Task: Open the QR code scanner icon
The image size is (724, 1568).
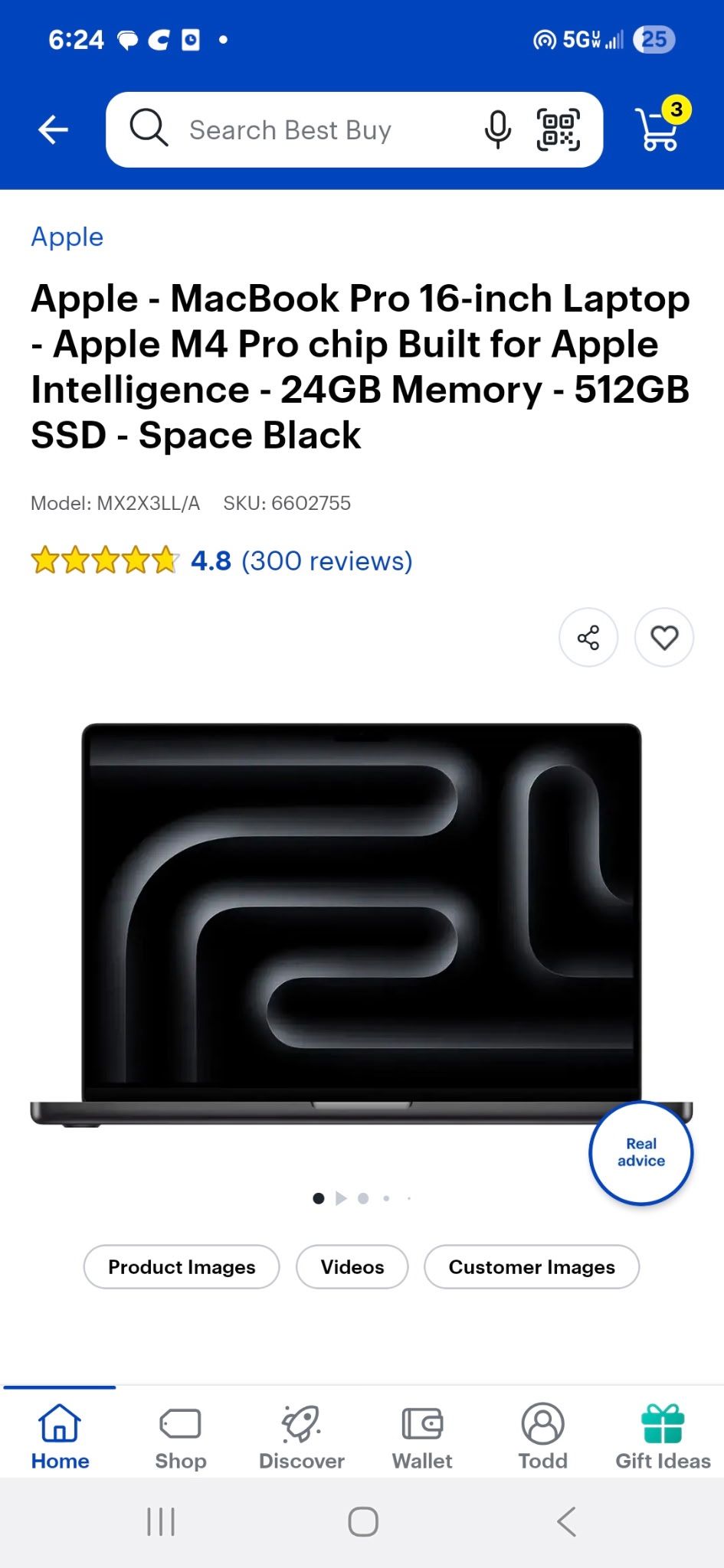Action: tap(558, 129)
